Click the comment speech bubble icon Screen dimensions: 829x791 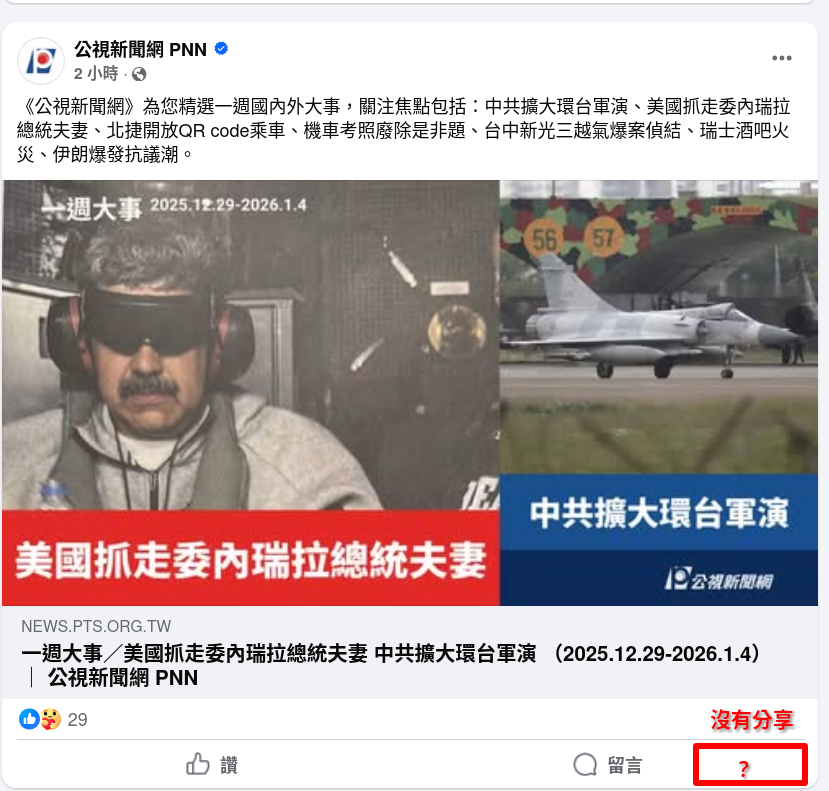[585, 765]
